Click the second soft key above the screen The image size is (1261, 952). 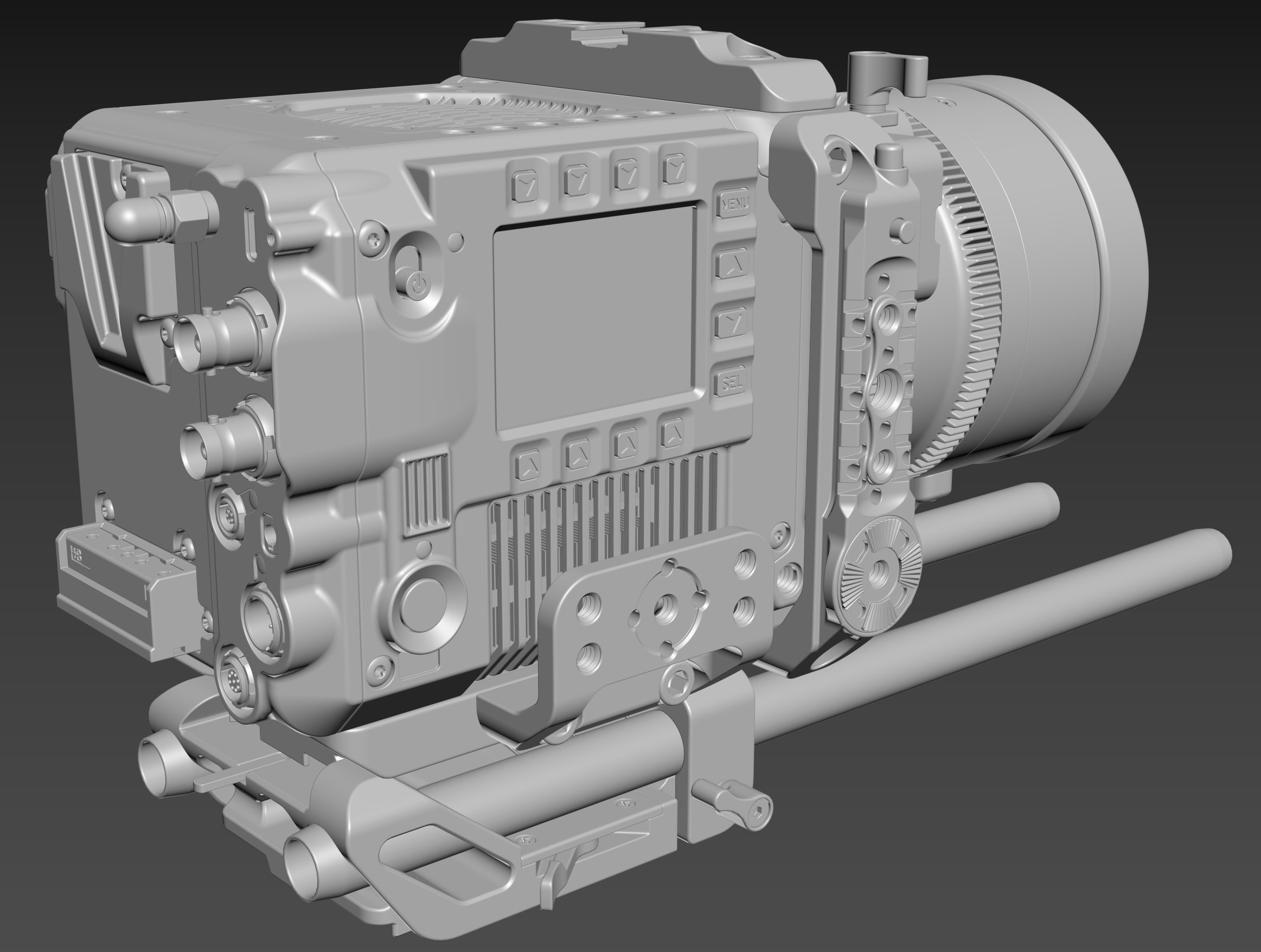577,180
